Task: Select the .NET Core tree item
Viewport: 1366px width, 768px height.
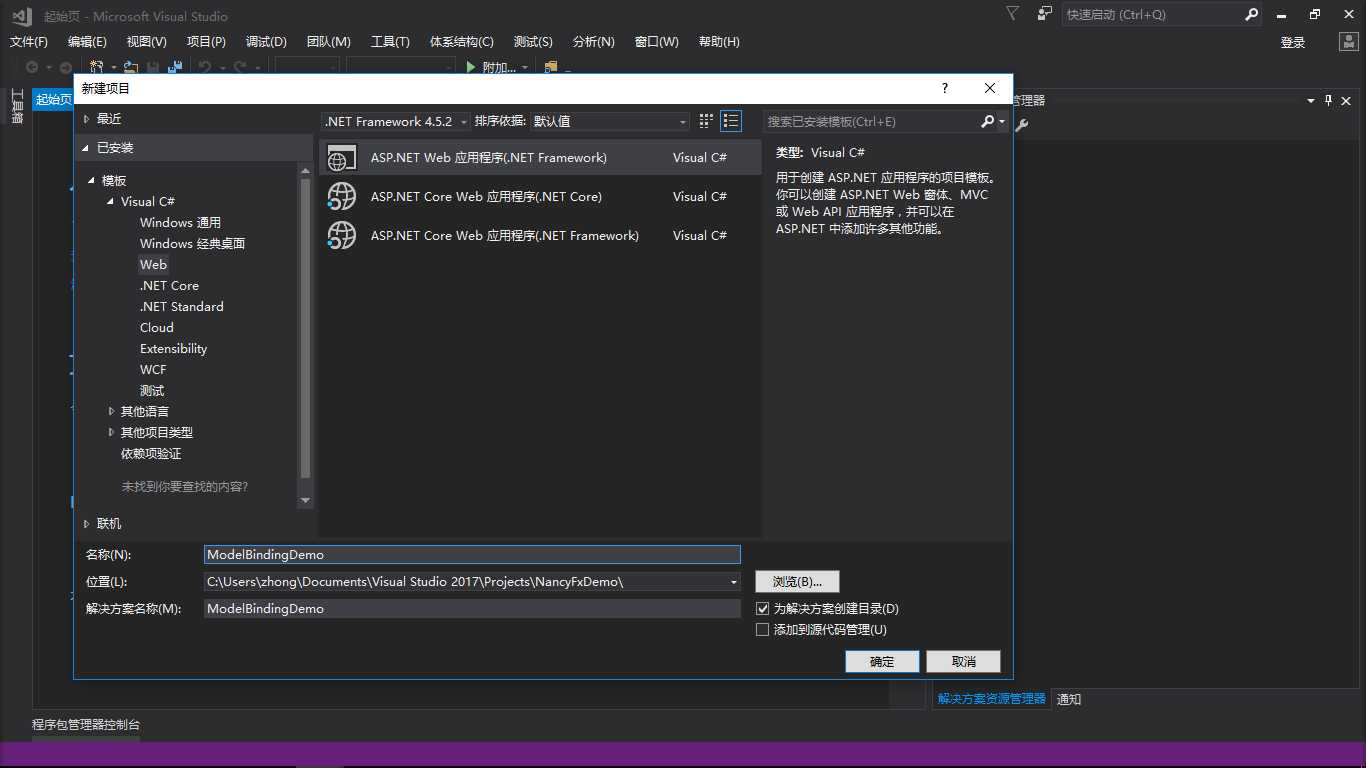Action: [169, 285]
